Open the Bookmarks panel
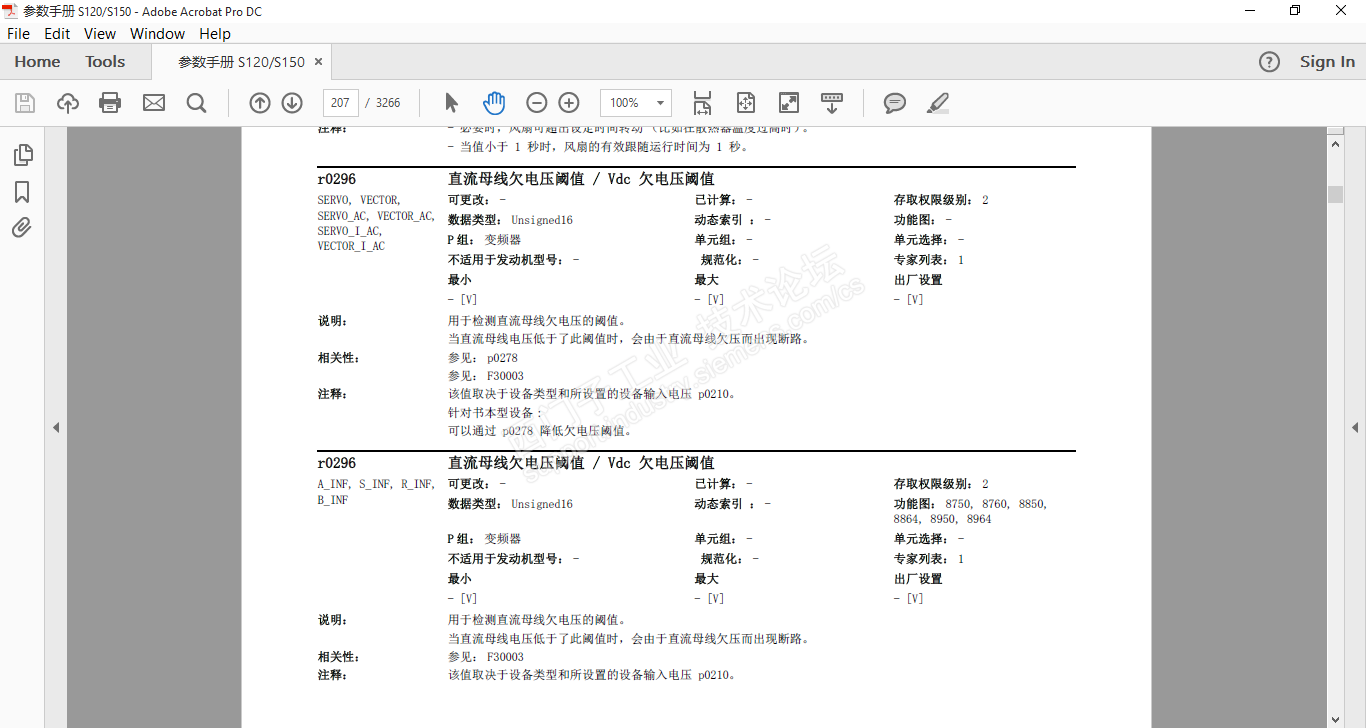This screenshot has height=728, width=1366. 22,192
